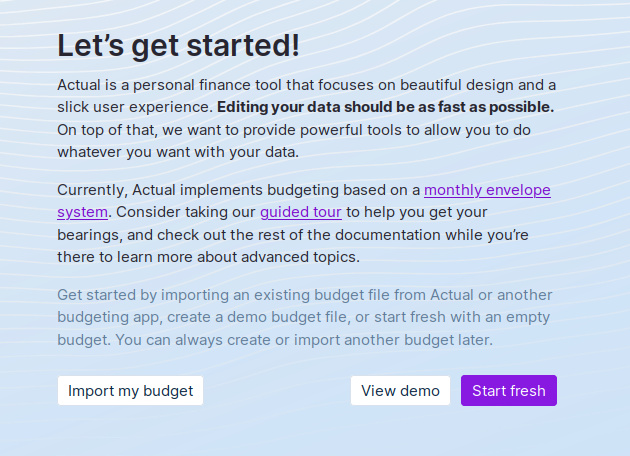Click the paragraph starting "Actual is a personal"

coord(300,84)
